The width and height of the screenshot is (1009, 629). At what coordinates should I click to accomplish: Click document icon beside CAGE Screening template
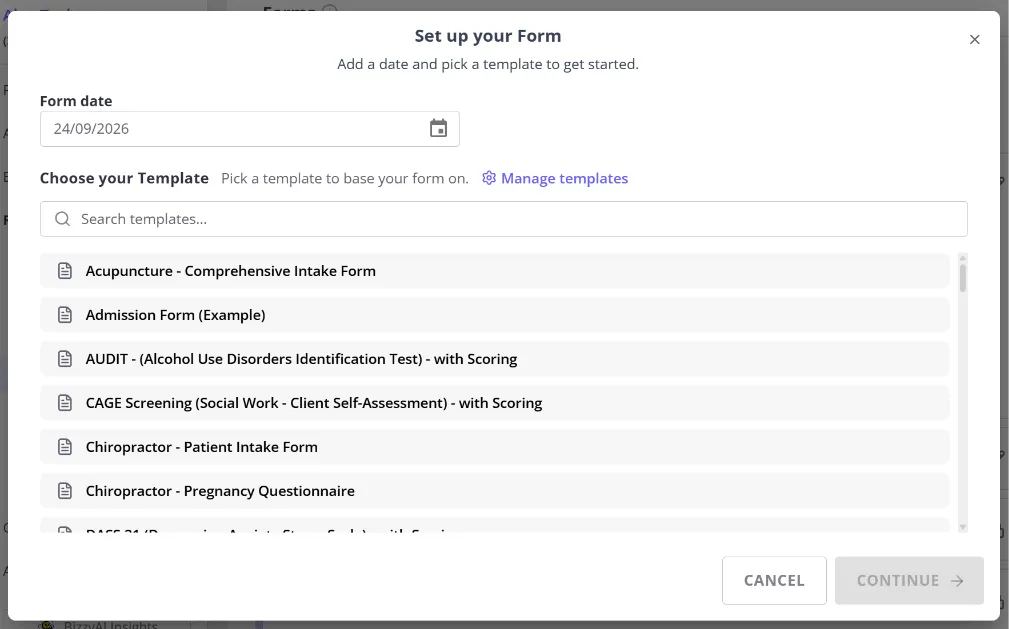point(65,403)
